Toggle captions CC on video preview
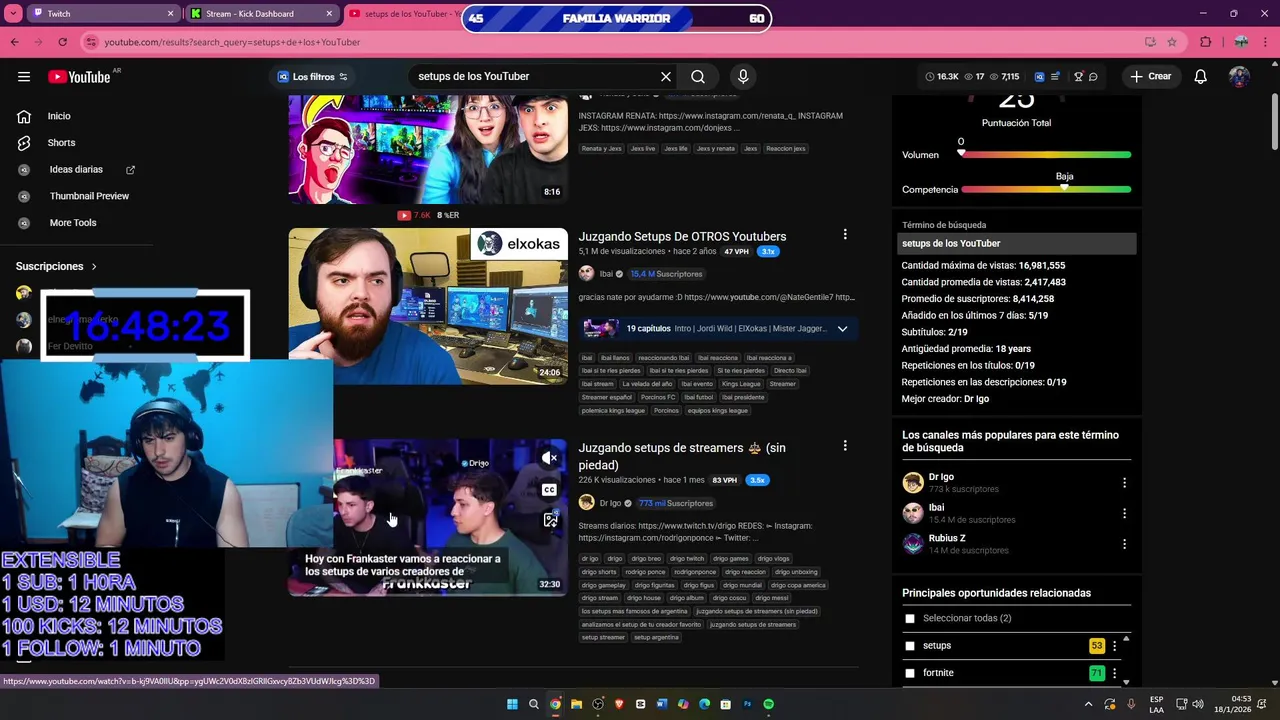Image resolution: width=1280 pixels, height=720 pixels. pyautogui.click(x=549, y=489)
